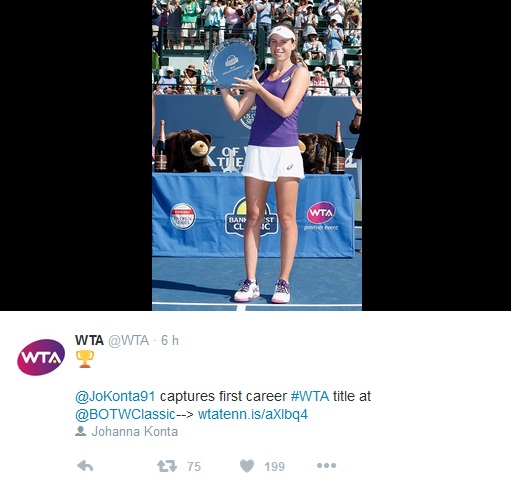Click the WTA profile avatar

(x=41, y=357)
